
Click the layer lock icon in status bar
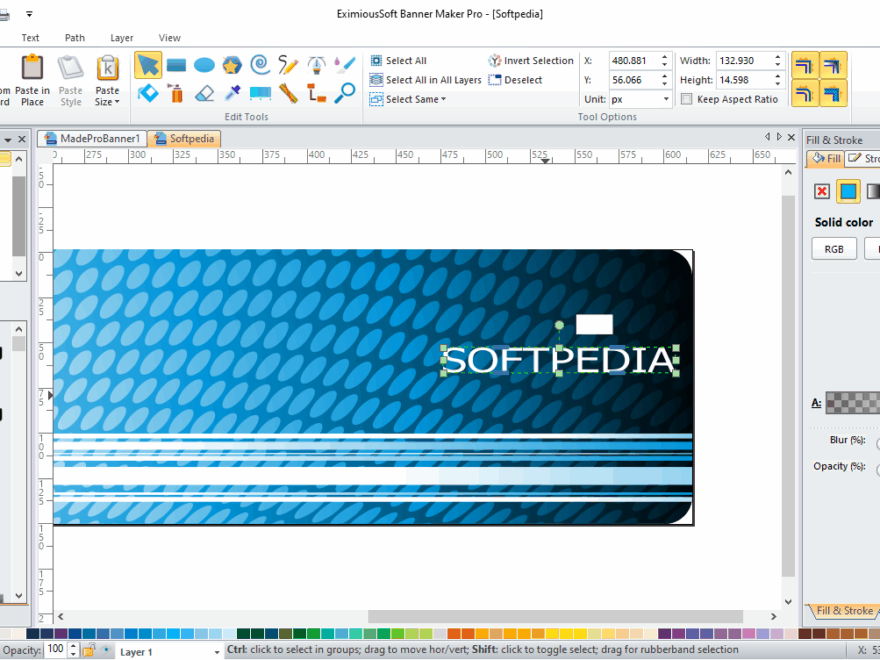[89, 651]
